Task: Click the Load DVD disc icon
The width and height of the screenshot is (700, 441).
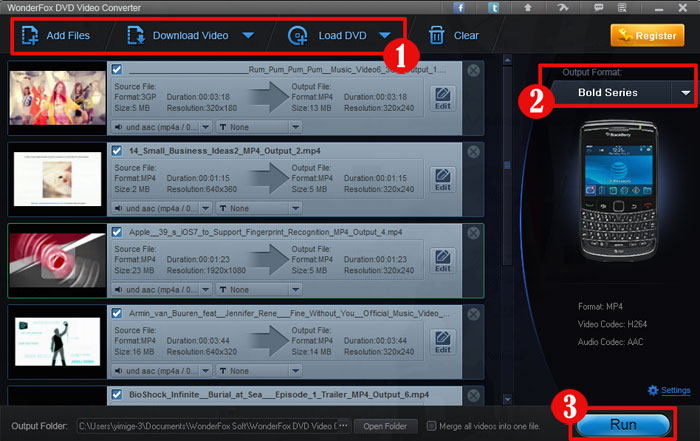Action: click(297, 35)
